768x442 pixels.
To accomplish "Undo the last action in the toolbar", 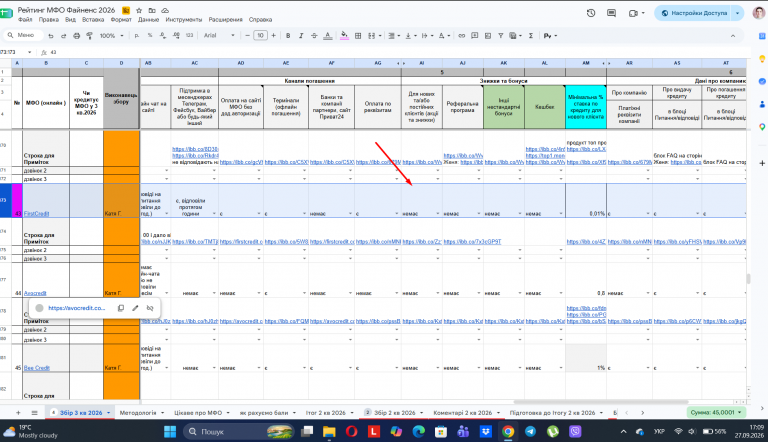I will pyautogui.click(x=50, y=36).
